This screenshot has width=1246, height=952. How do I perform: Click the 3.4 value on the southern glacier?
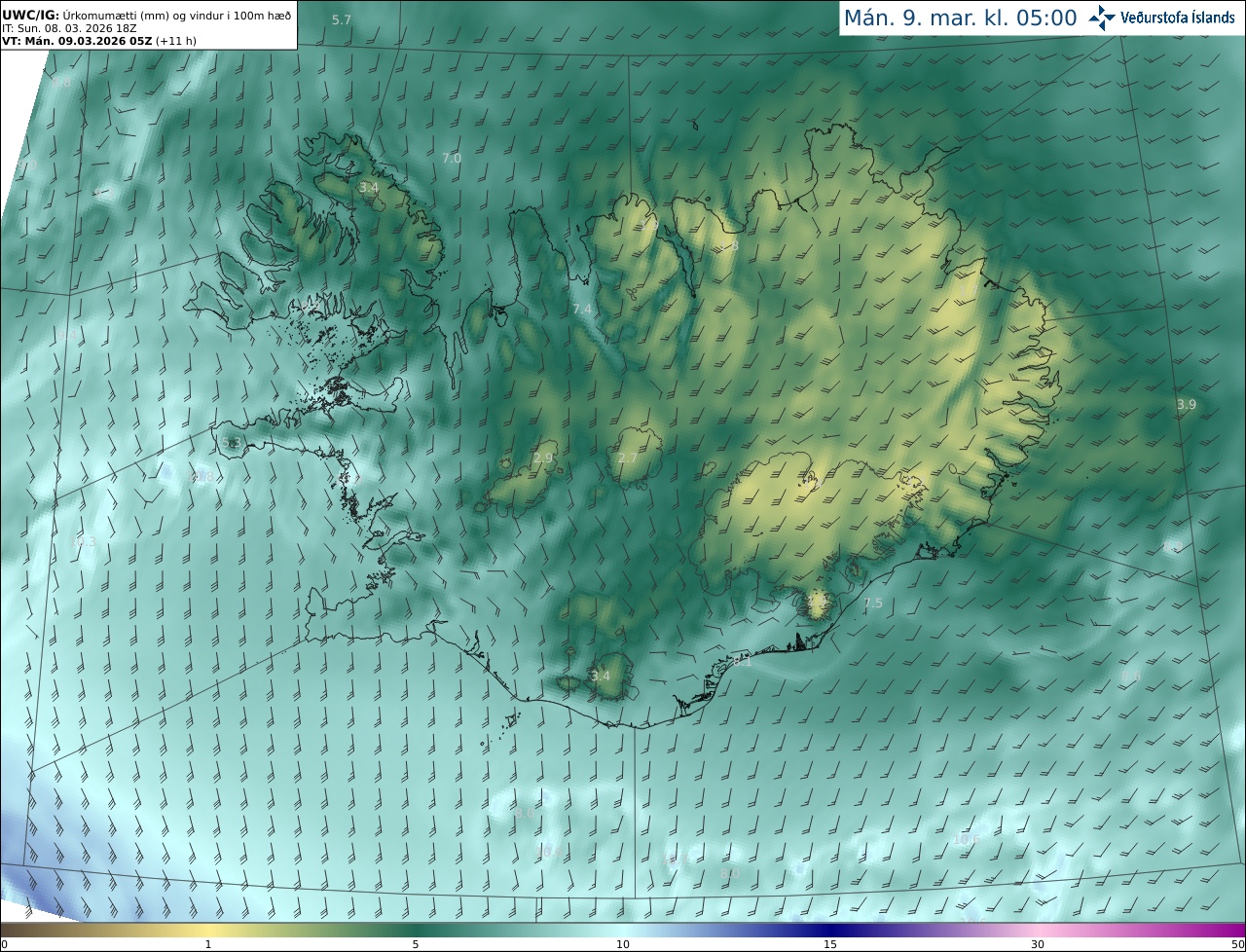tap(601, 676)
